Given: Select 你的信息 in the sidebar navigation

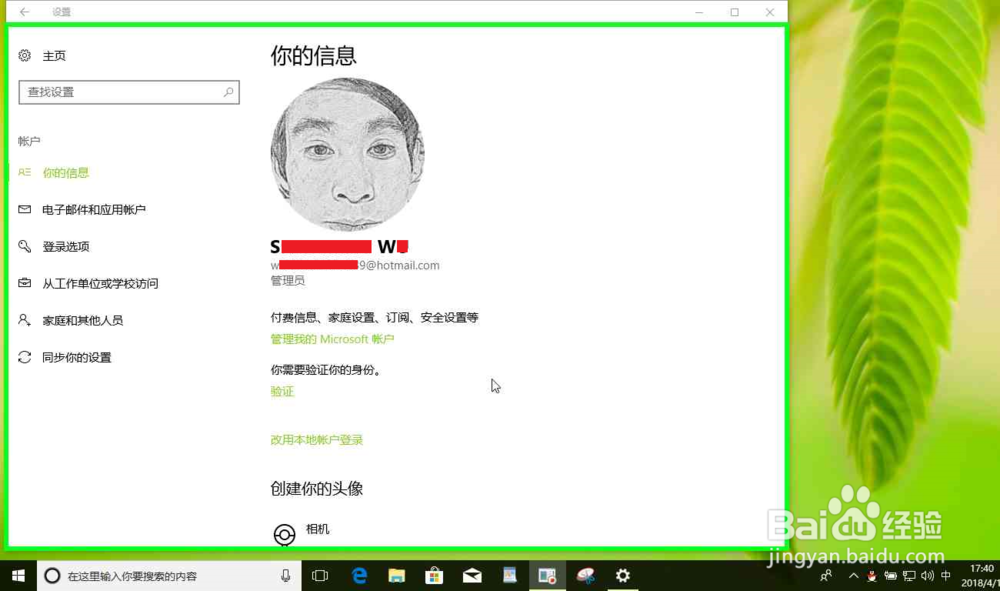Looking at the screenshot, I should pyautogui.click(x=65, y=172).
